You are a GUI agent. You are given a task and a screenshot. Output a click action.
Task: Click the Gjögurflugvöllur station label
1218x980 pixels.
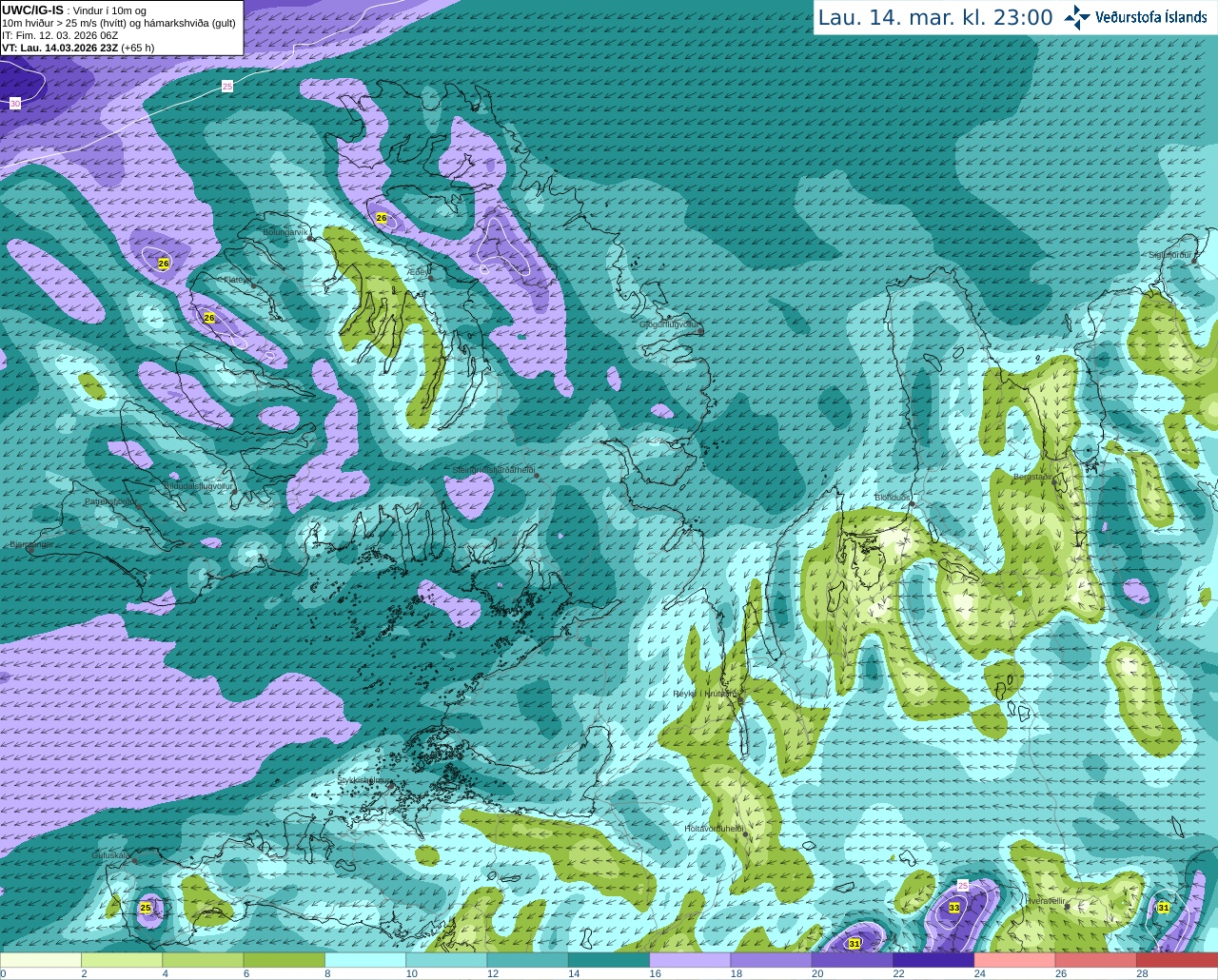coord(669,324)
